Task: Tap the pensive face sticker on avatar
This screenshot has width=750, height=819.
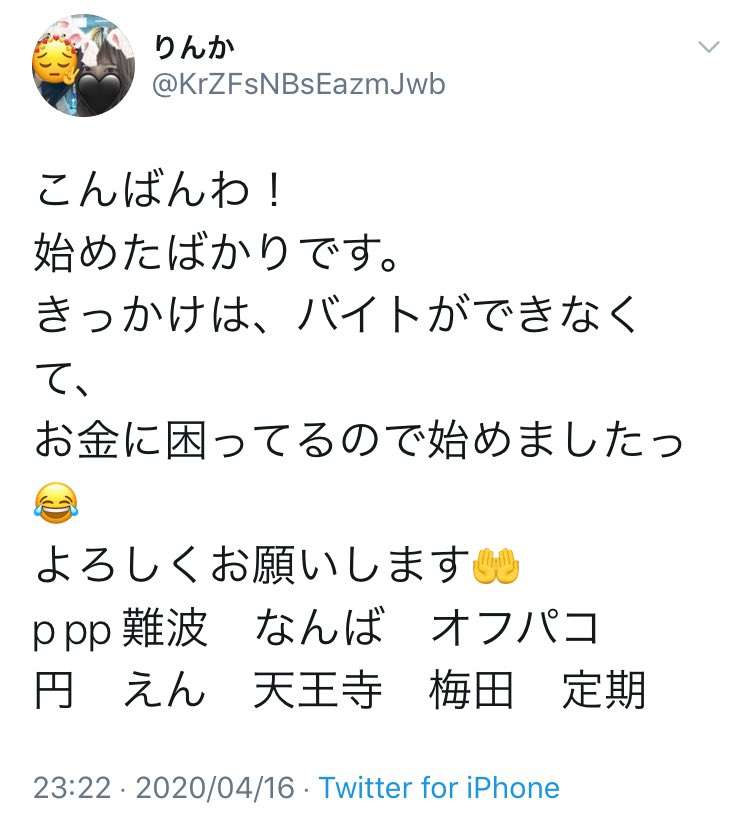Action: click(55, 62)
